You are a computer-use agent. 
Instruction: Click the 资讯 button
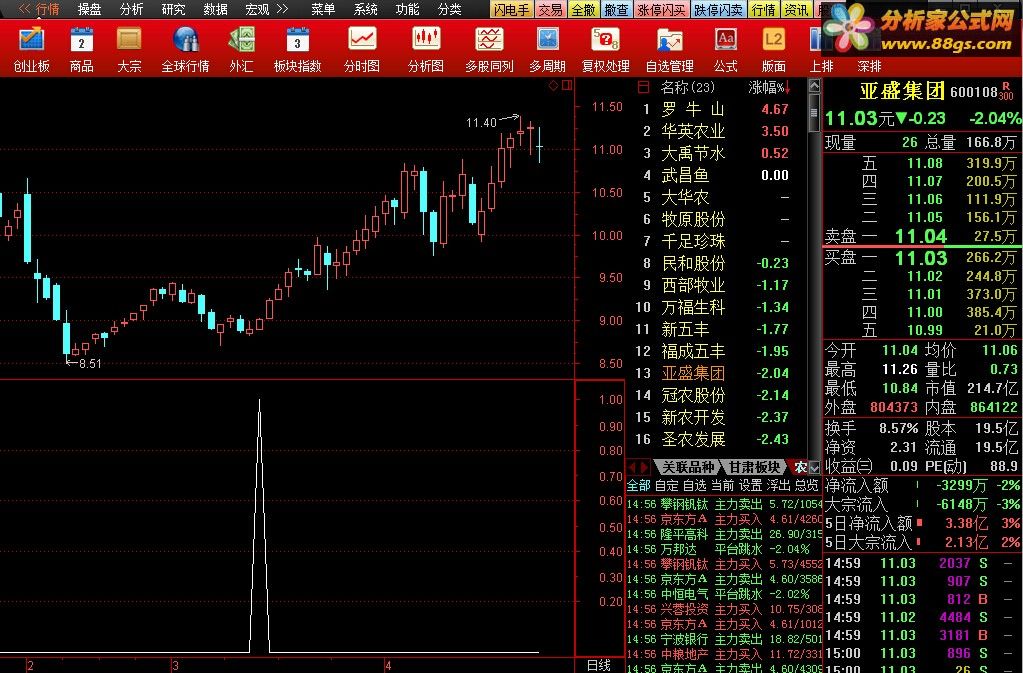(796, 9)
